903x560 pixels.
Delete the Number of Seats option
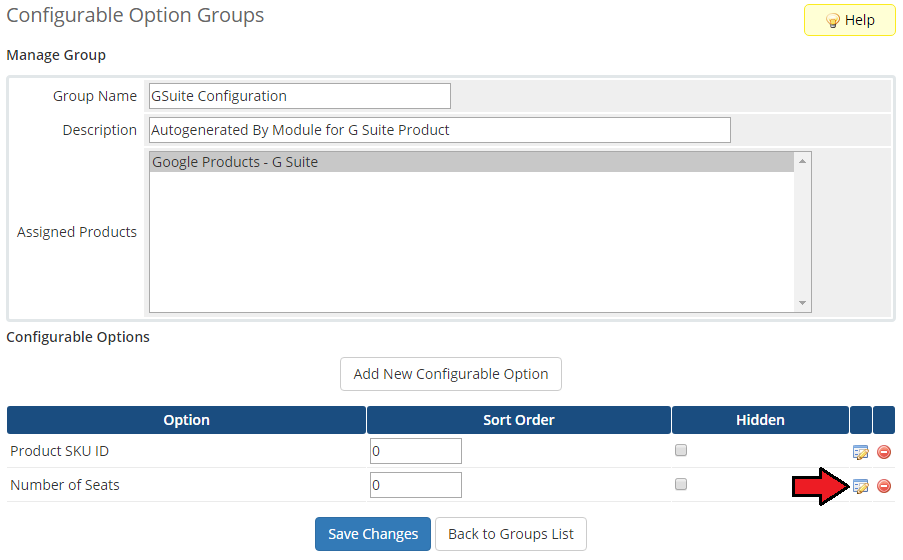884,486
